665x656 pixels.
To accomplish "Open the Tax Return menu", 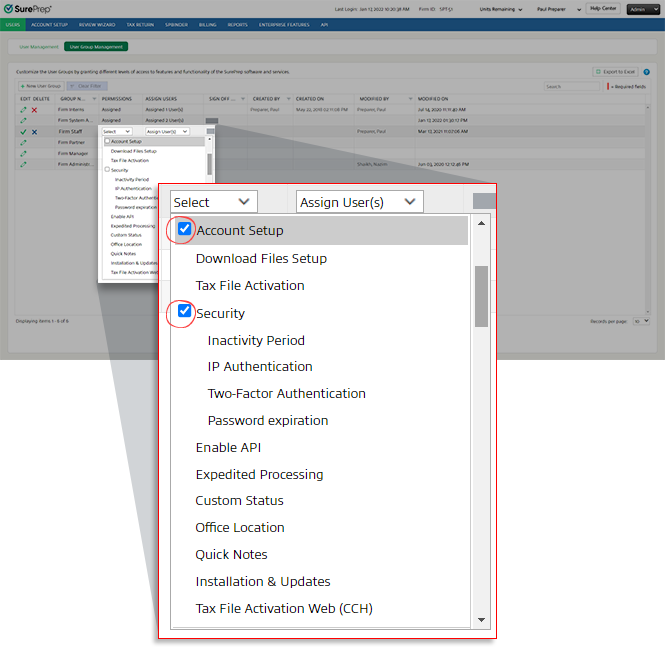I will pos(139,23).
